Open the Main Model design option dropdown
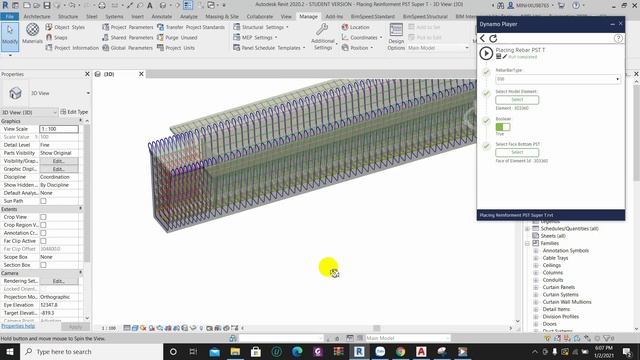The image size is (640, 360). point(438,48)
